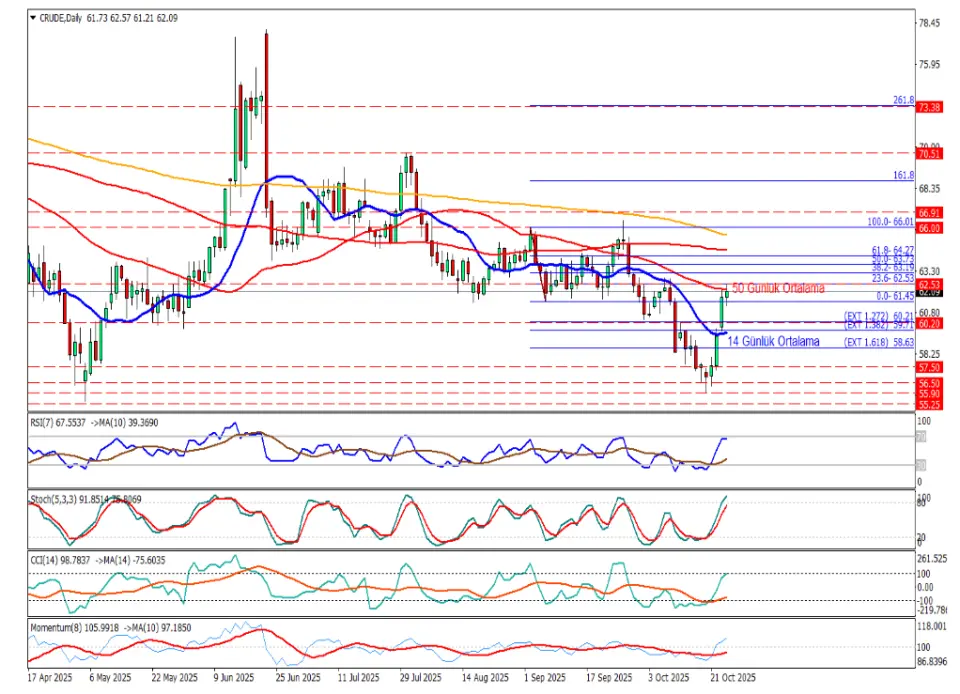The width and height of the screenshot is (960, 694).
Task: Click the red 66.91 price level tag
Action: (x=929, y=213)
